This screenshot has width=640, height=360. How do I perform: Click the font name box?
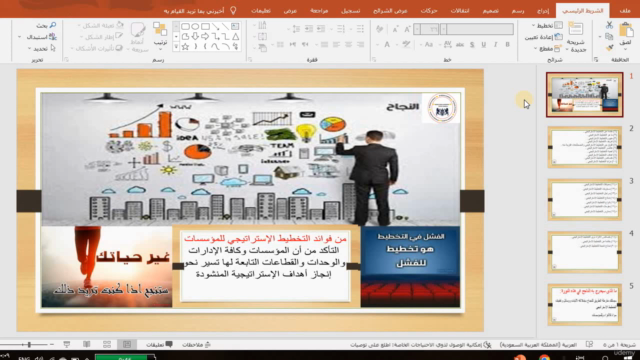(x=478, y=29)
